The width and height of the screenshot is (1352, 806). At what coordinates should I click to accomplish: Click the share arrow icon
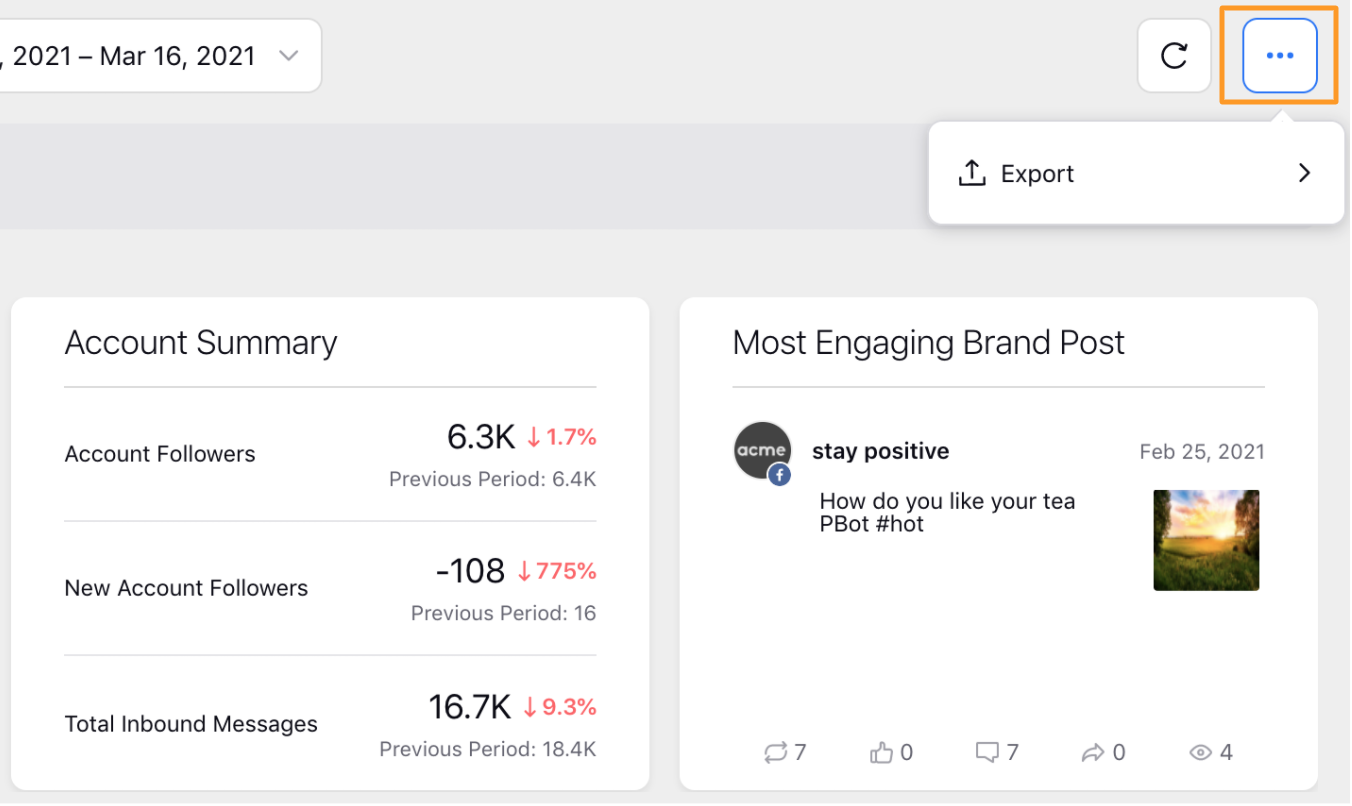coord(1094,753)
